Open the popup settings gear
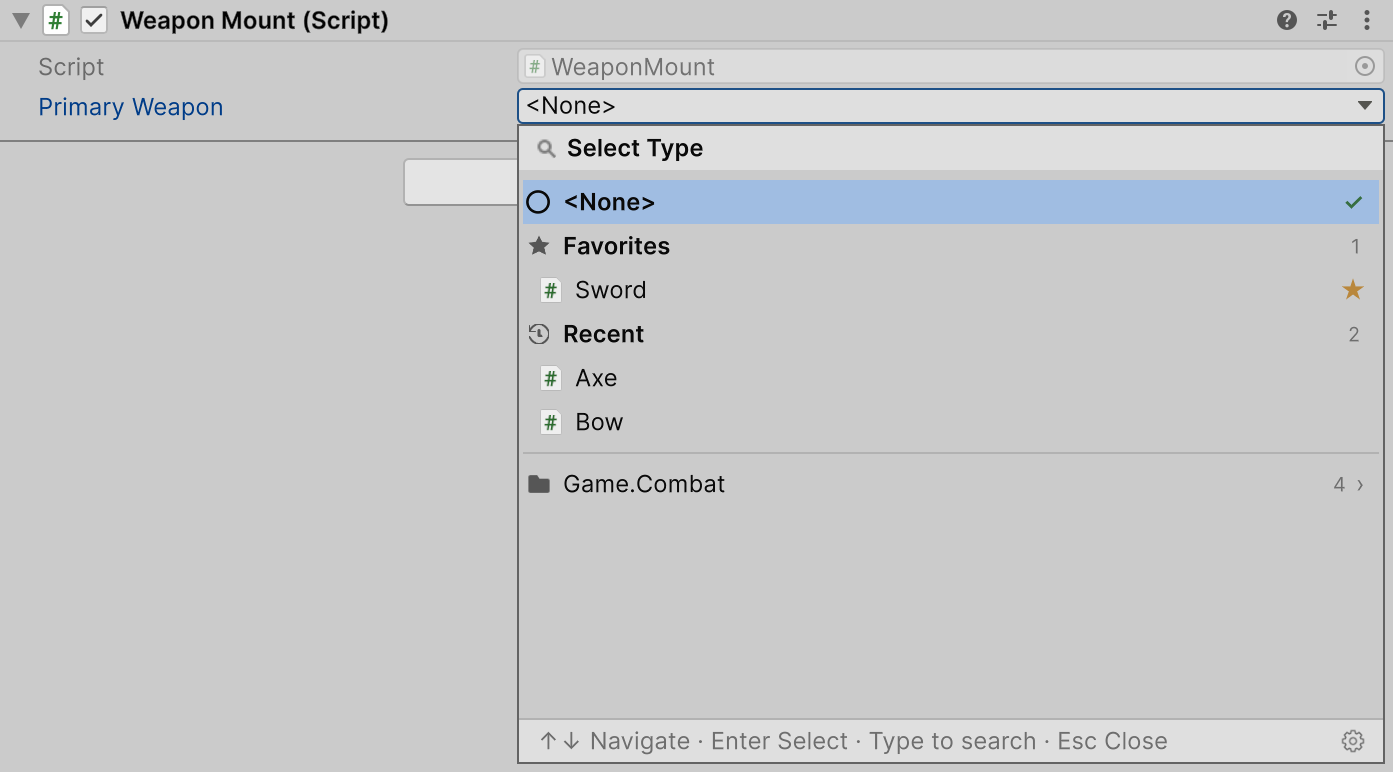The width and height of the screenshot is (1393, 772). tap(1353, 741)
